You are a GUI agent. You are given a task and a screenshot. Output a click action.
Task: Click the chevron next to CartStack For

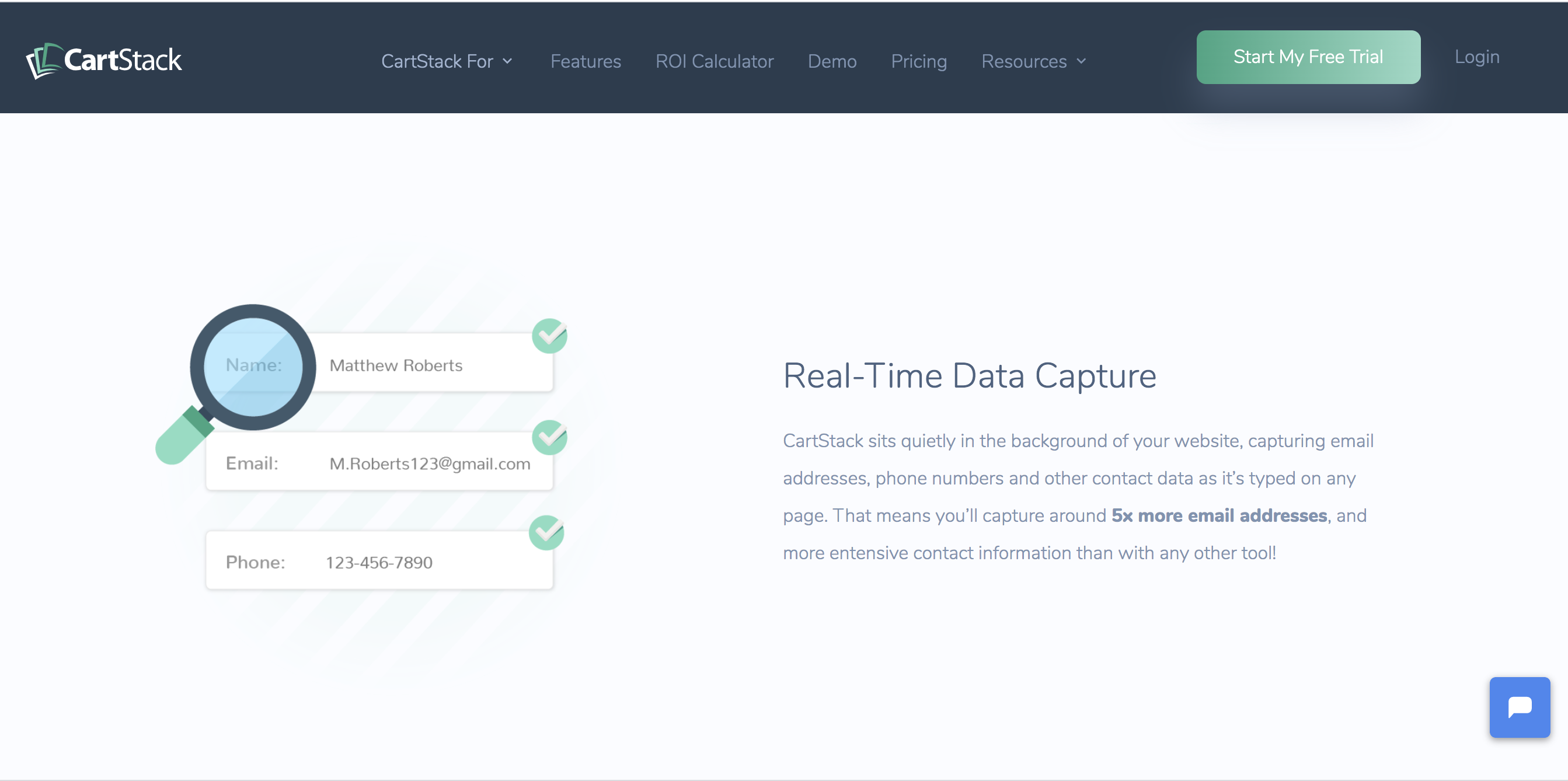pyautogui.click(x=508, y=61)
